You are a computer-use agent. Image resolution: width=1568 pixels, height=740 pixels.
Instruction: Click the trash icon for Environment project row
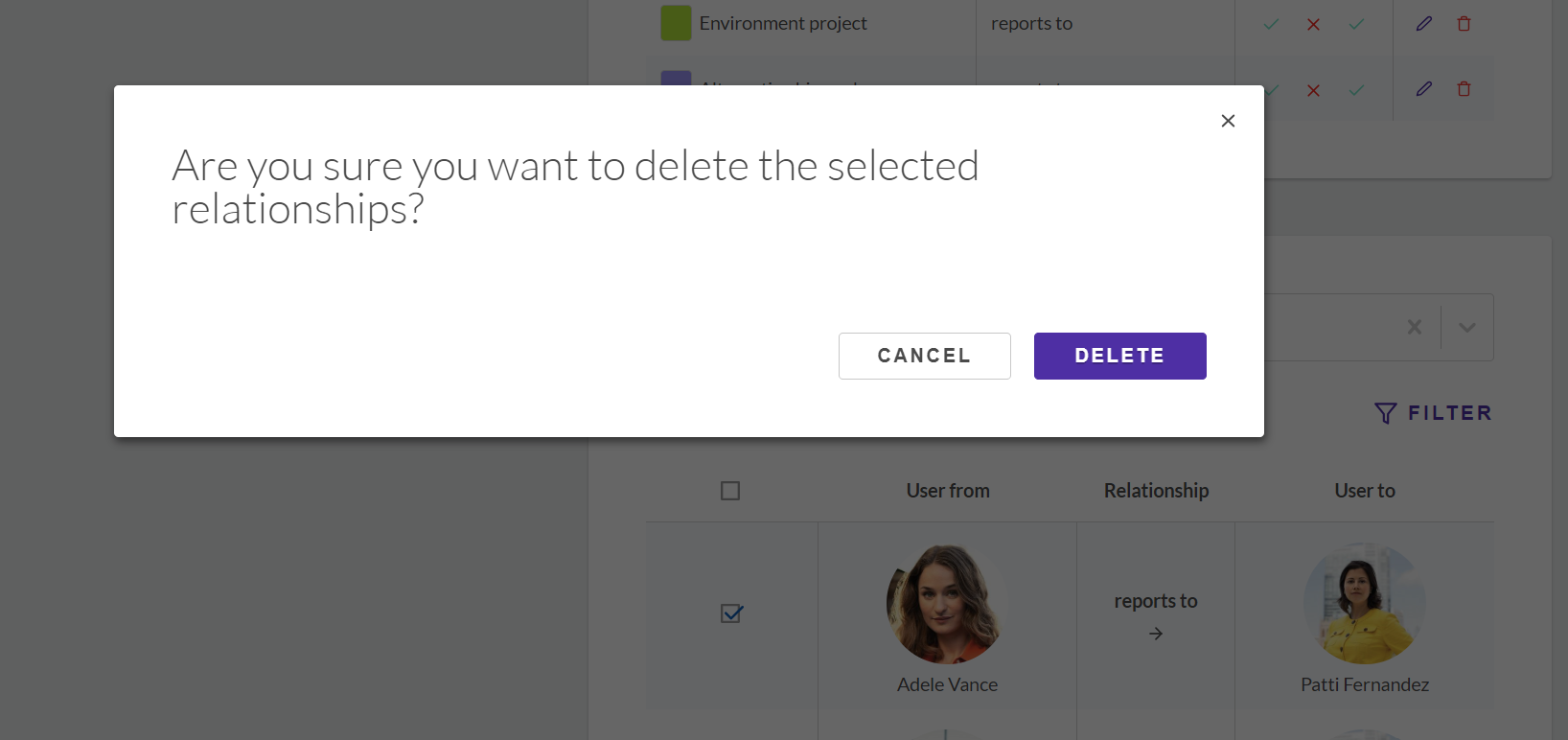pyautogui.click(x=1464, y=24)
